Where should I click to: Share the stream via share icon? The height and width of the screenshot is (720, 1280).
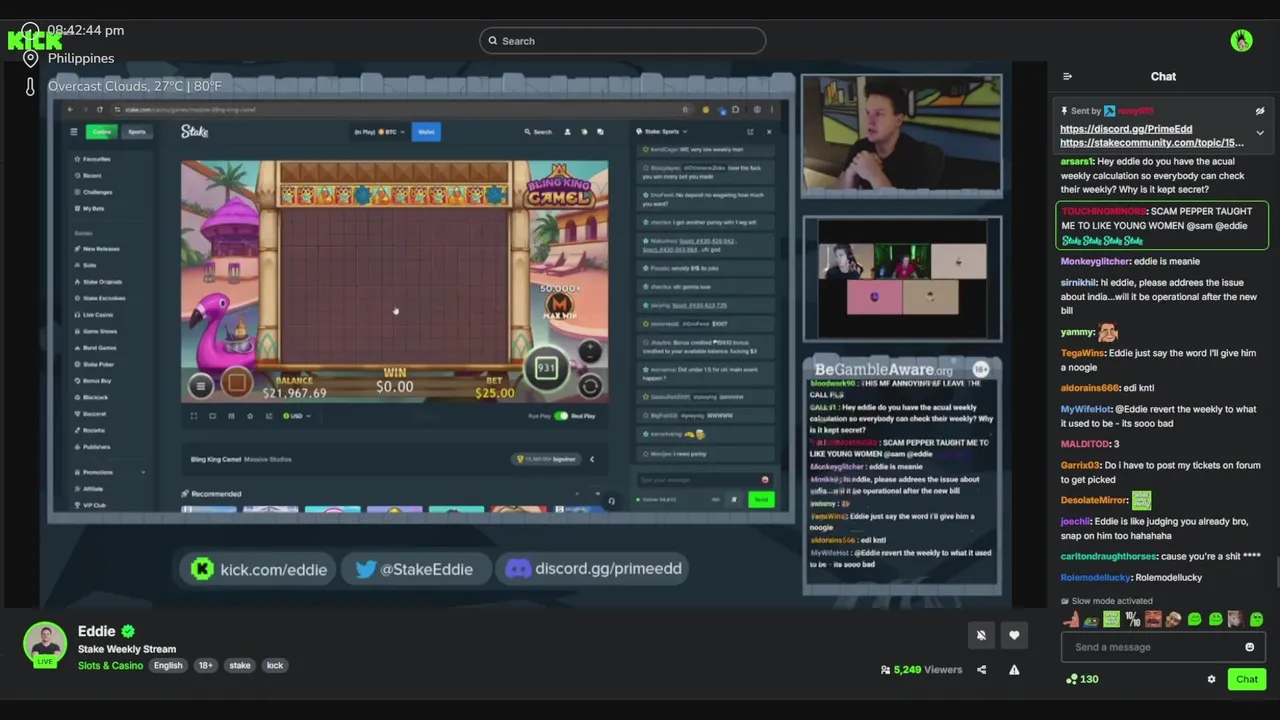(x=981, y=670)
